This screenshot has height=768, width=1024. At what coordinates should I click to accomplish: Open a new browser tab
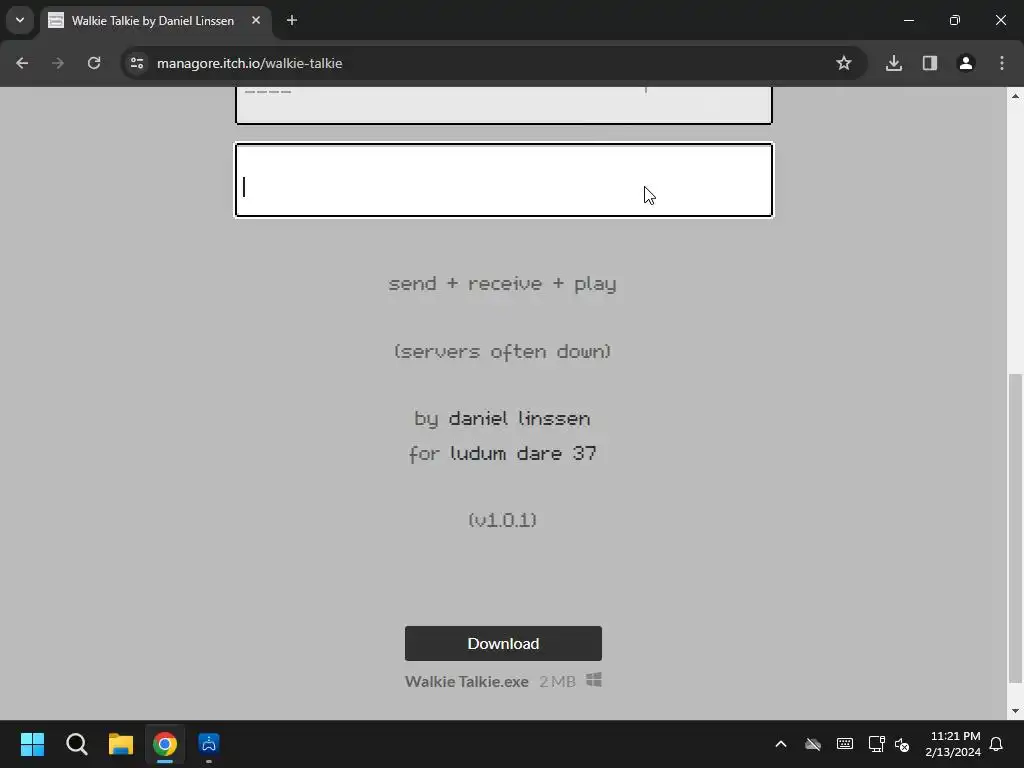292,20
